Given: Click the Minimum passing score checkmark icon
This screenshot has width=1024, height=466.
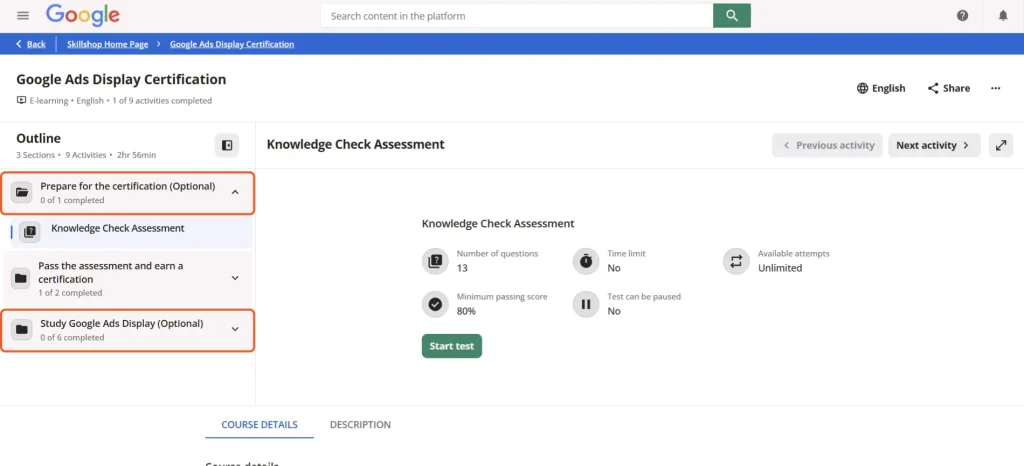Looking at the screenshot, I should pyautogui.click(x=435, y=304).
